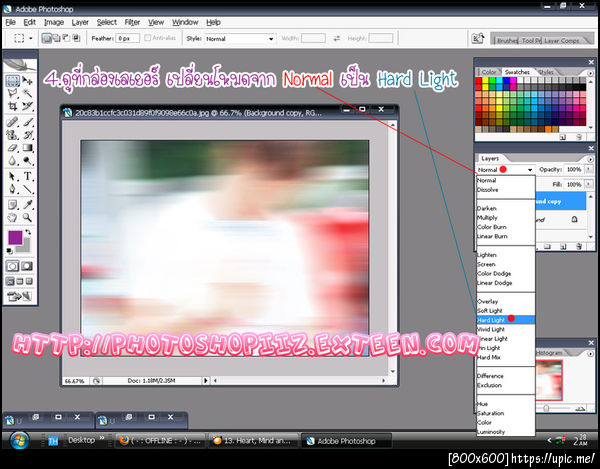This screenshot has width=600, height=469.
Task: Open the File Browser toggle icon
Action: [x=478, y=39]
